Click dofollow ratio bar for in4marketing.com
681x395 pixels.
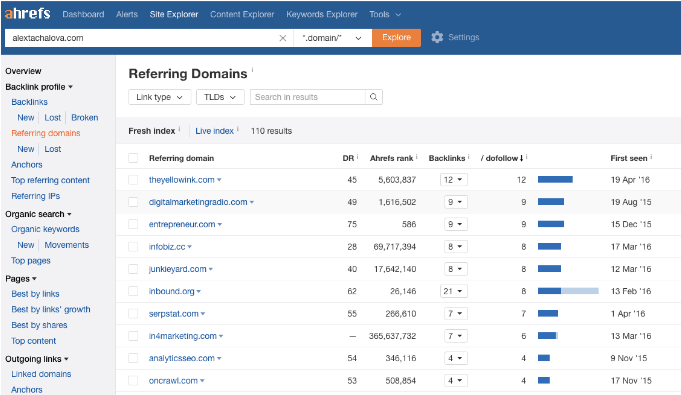pyautogui.click(x=548, y=336)
